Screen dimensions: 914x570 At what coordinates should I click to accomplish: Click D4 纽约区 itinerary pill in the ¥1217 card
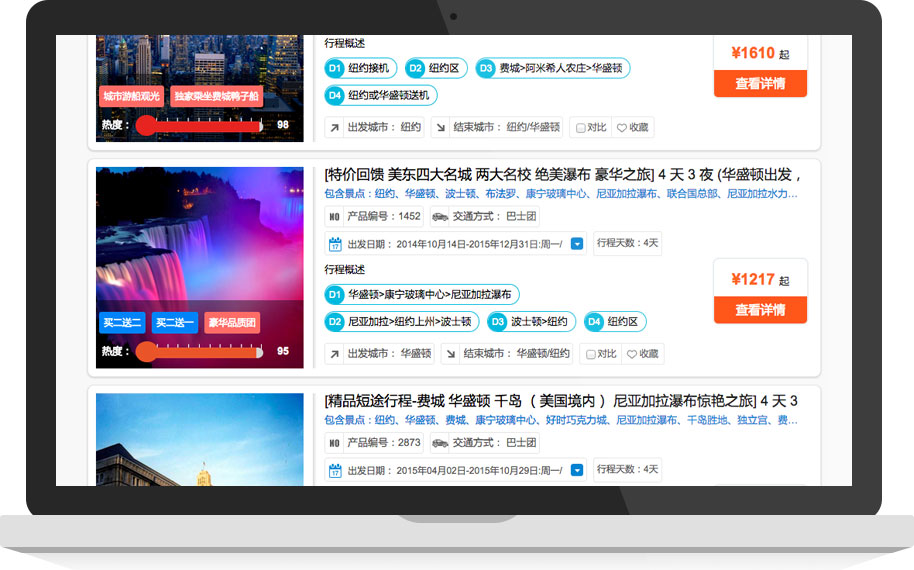point(615,322)
